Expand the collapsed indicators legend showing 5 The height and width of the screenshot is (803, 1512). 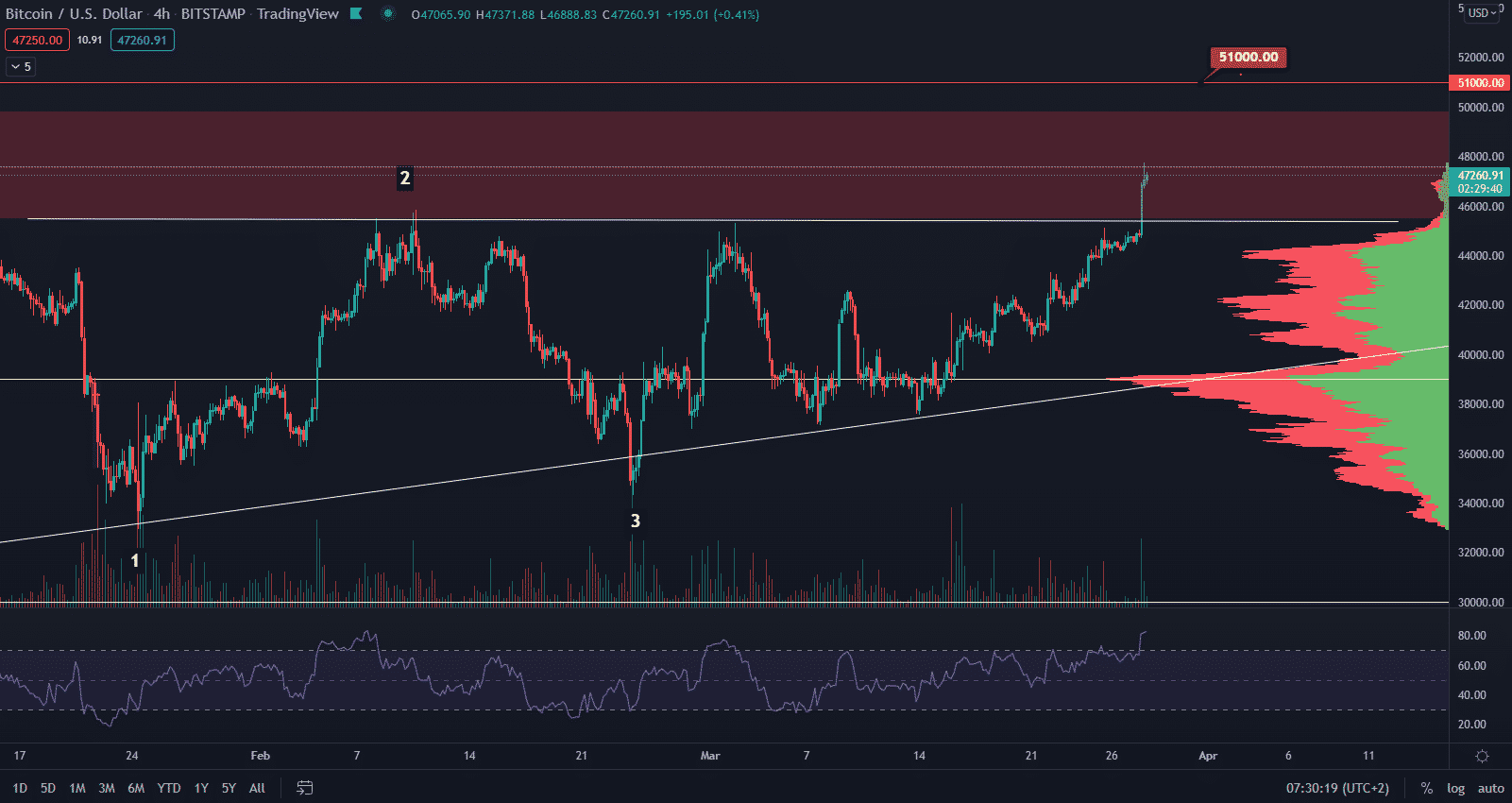(21, 67)
